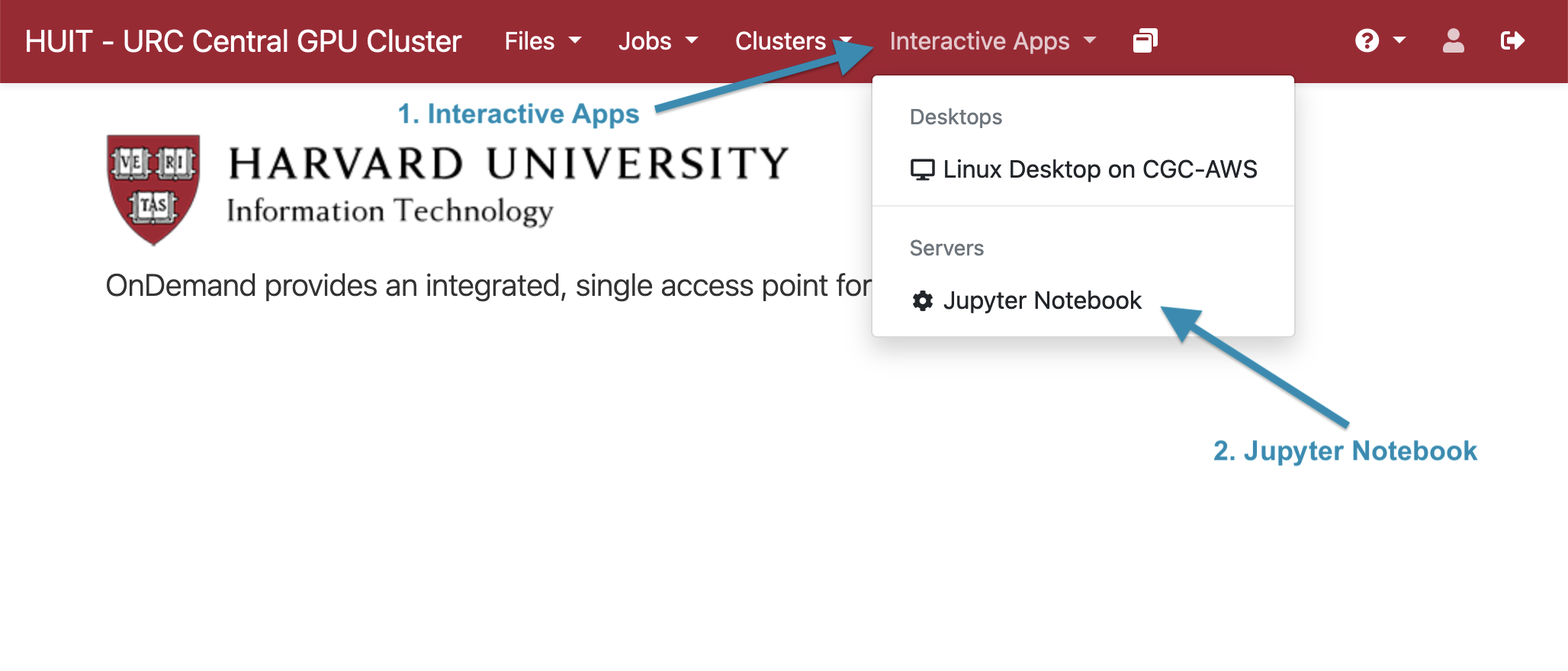This screenshot has width=1568, height=671.
Task: Click the gear icon beside Jupyter Notebook
Action: 922,301
